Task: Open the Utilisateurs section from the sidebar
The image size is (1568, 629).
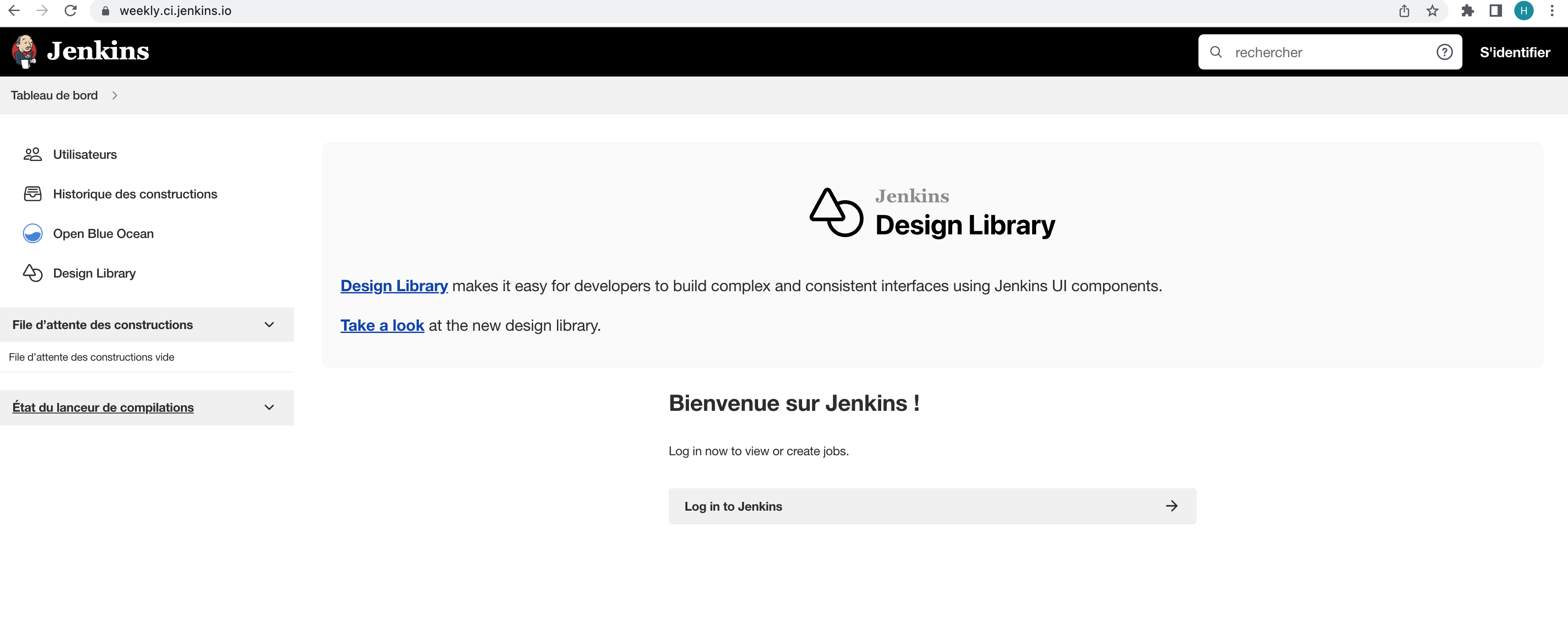Action: (84, 154)
